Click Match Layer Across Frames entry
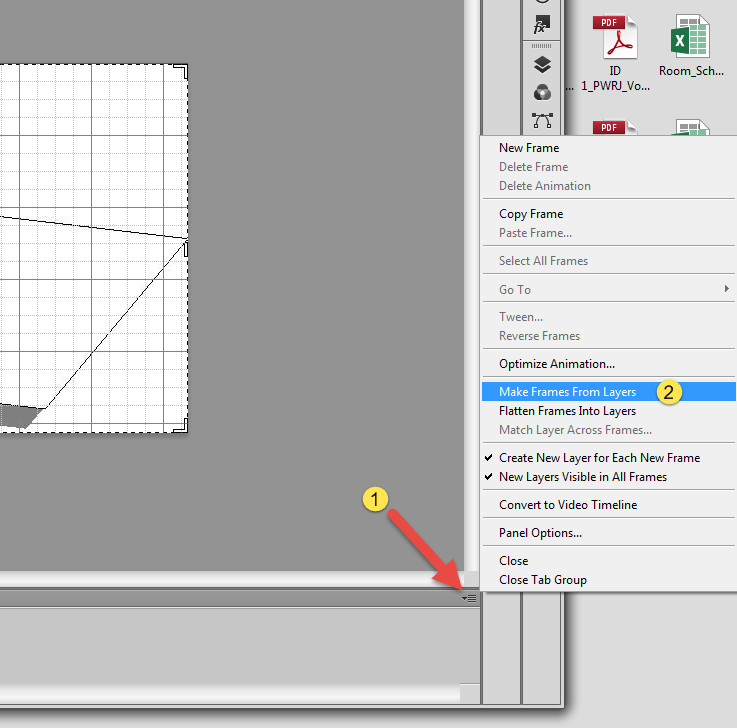The image size is (737, 728). 608,430
